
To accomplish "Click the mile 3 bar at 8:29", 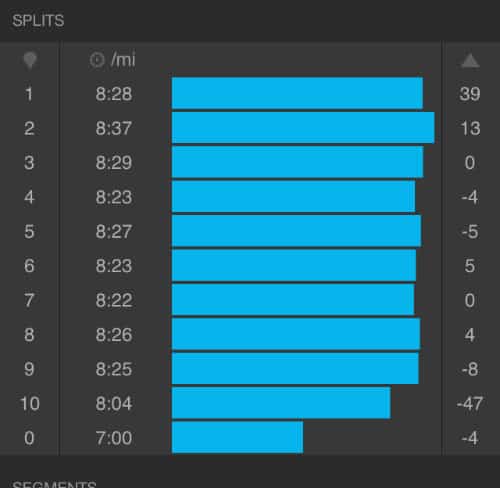I will pos(297,162).
